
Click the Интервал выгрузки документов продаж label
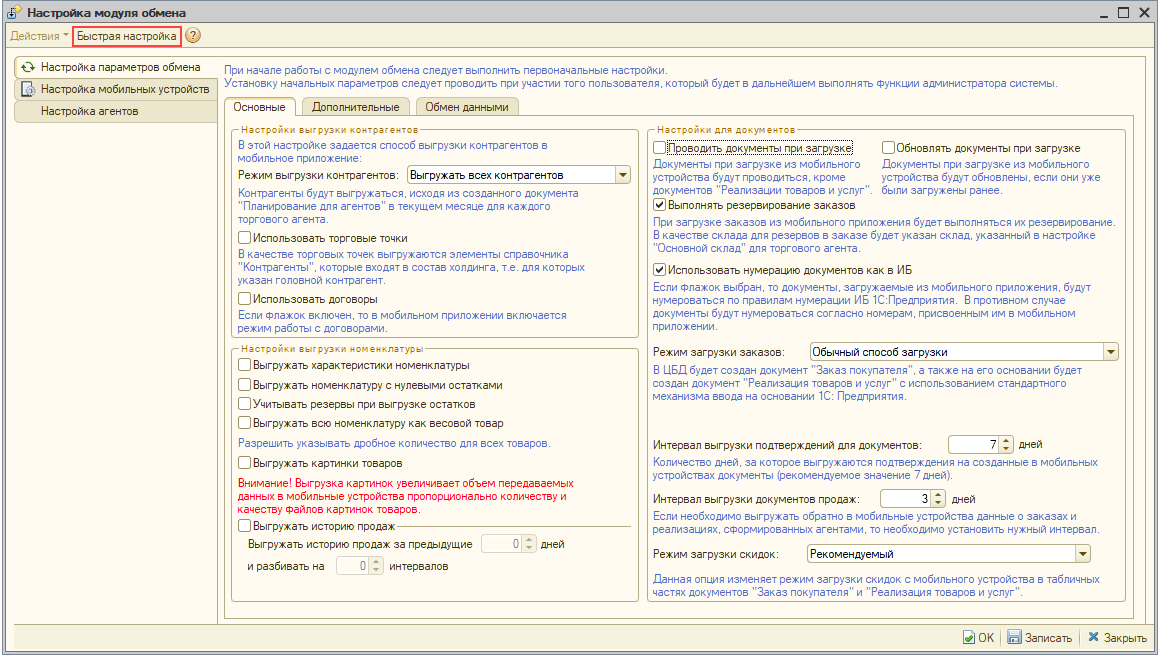tap(756, 499)
